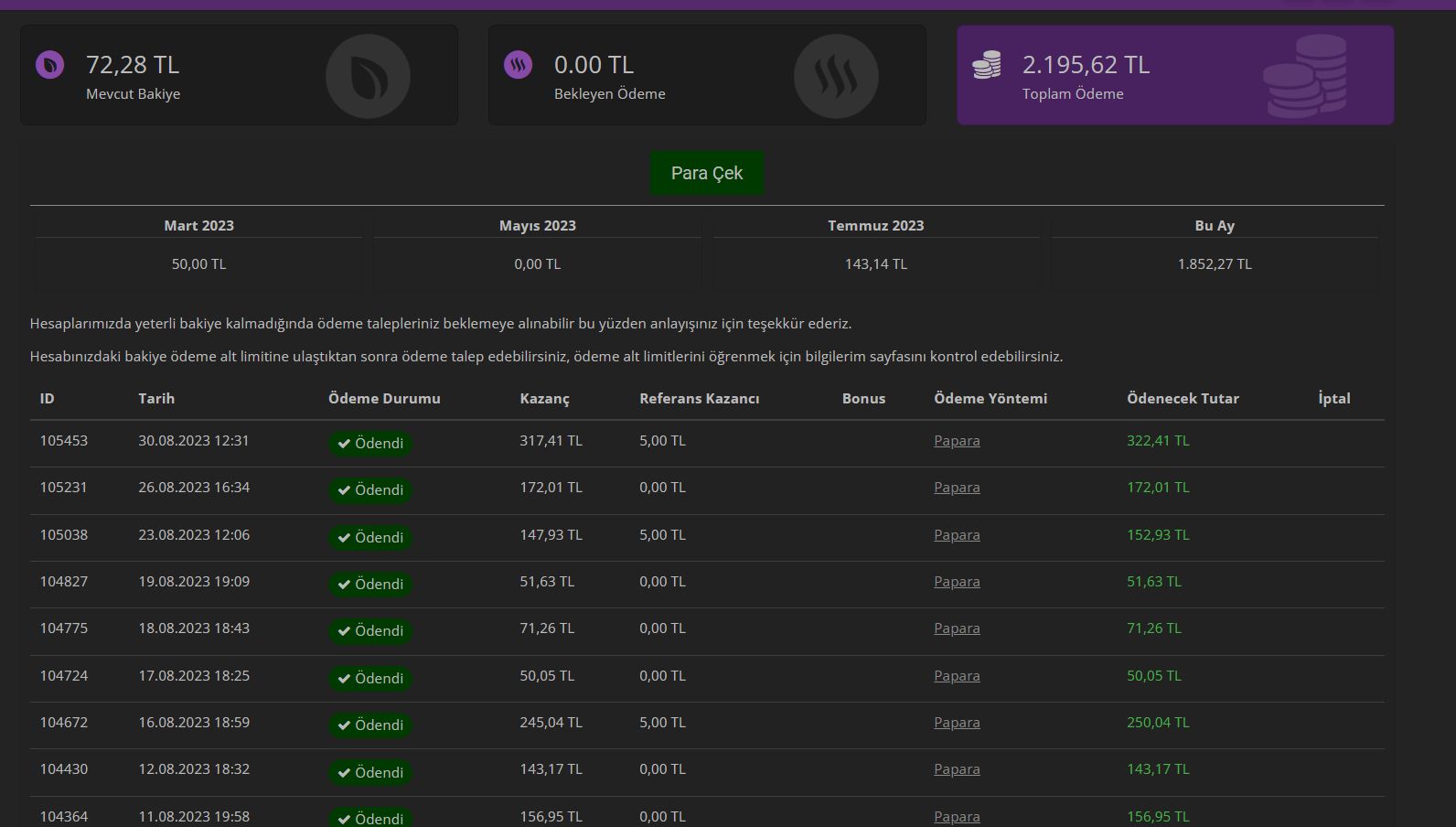Click the Ödendi badge for ID 105038
This screenshot has width=1456, height=827.
tap(370, 538)
